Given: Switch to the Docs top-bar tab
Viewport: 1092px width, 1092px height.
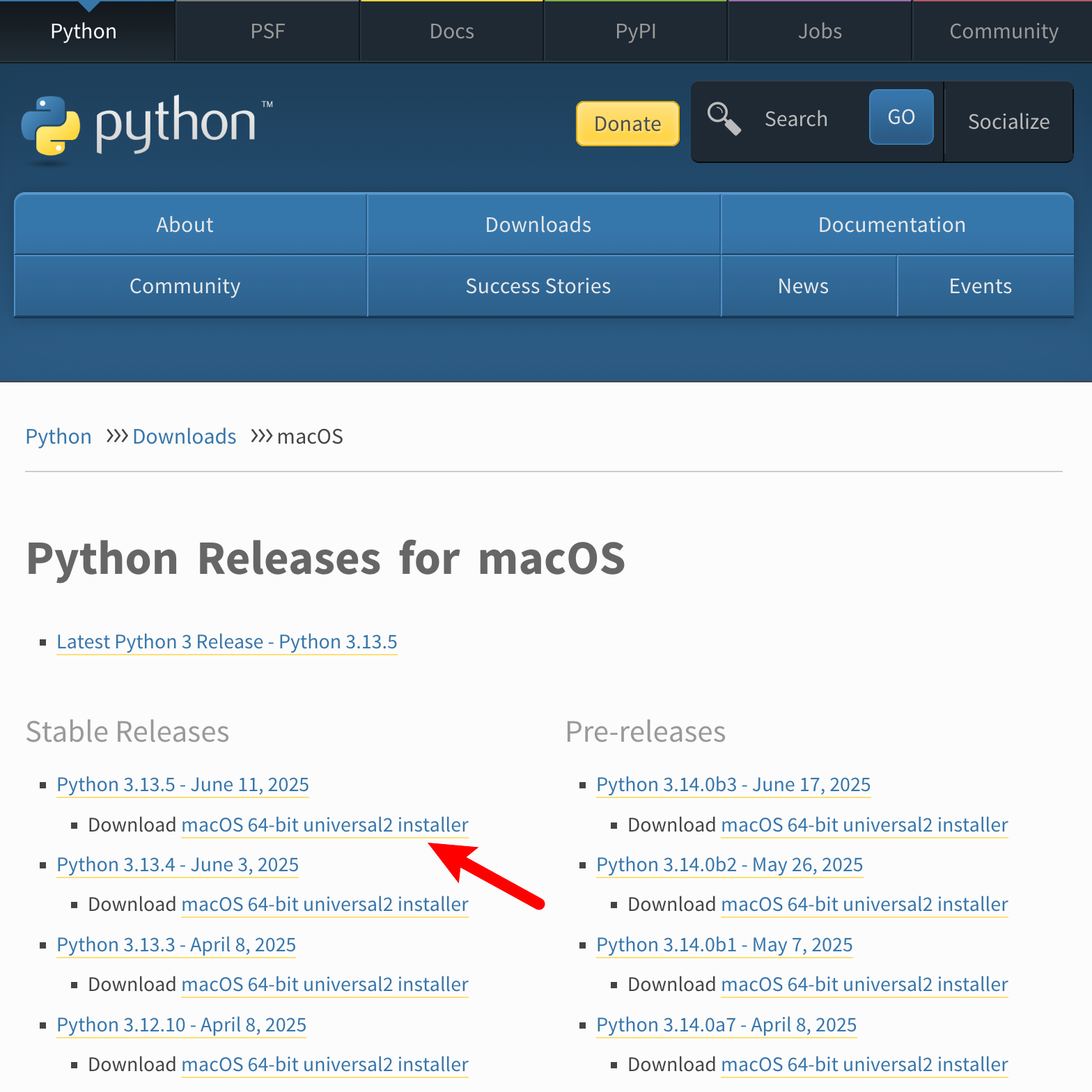Looking at the screenshot, I should (x=452, y=31).
